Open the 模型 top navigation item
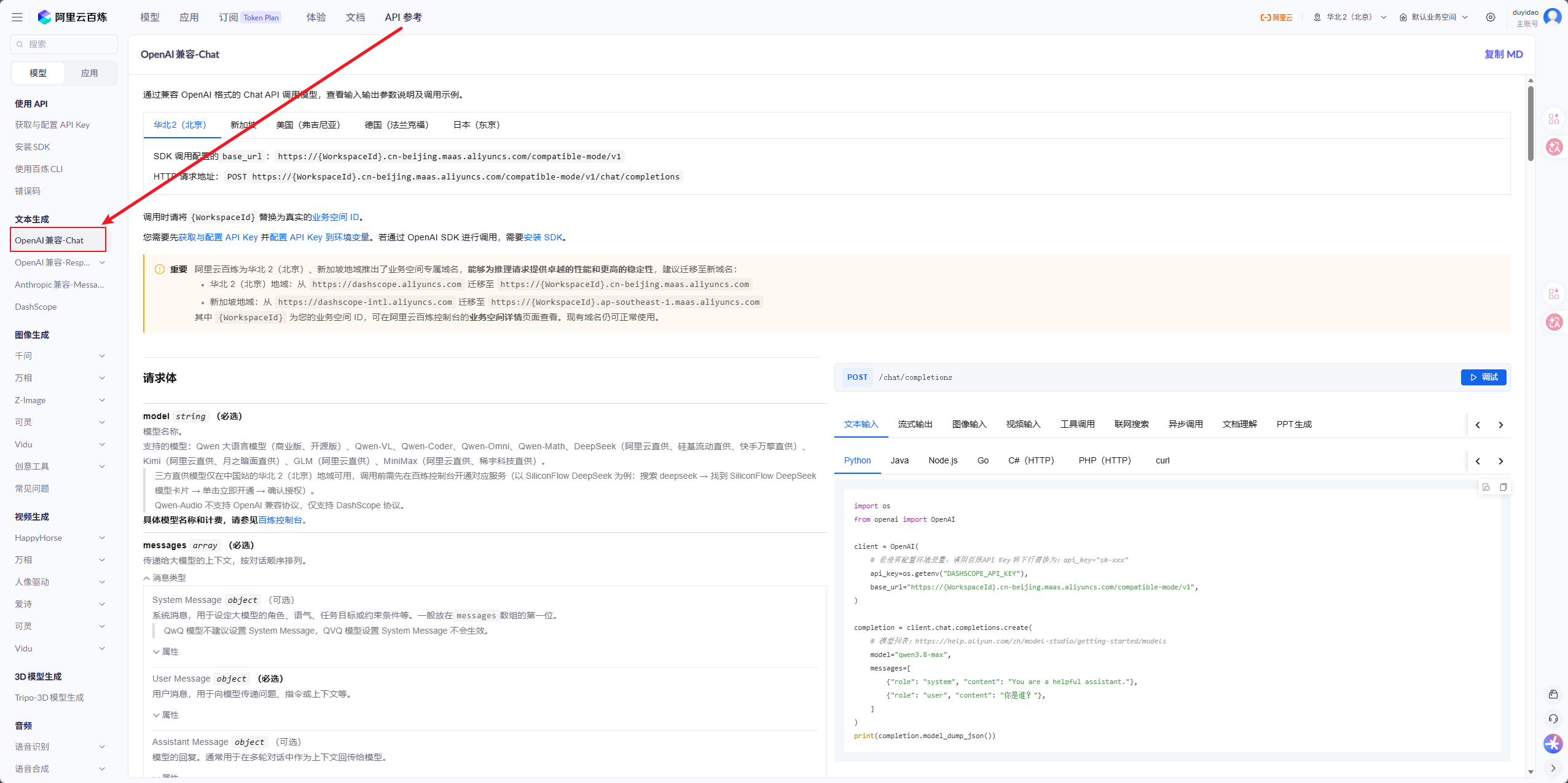Screen dimensions: 1568x783 click(150, 17)
